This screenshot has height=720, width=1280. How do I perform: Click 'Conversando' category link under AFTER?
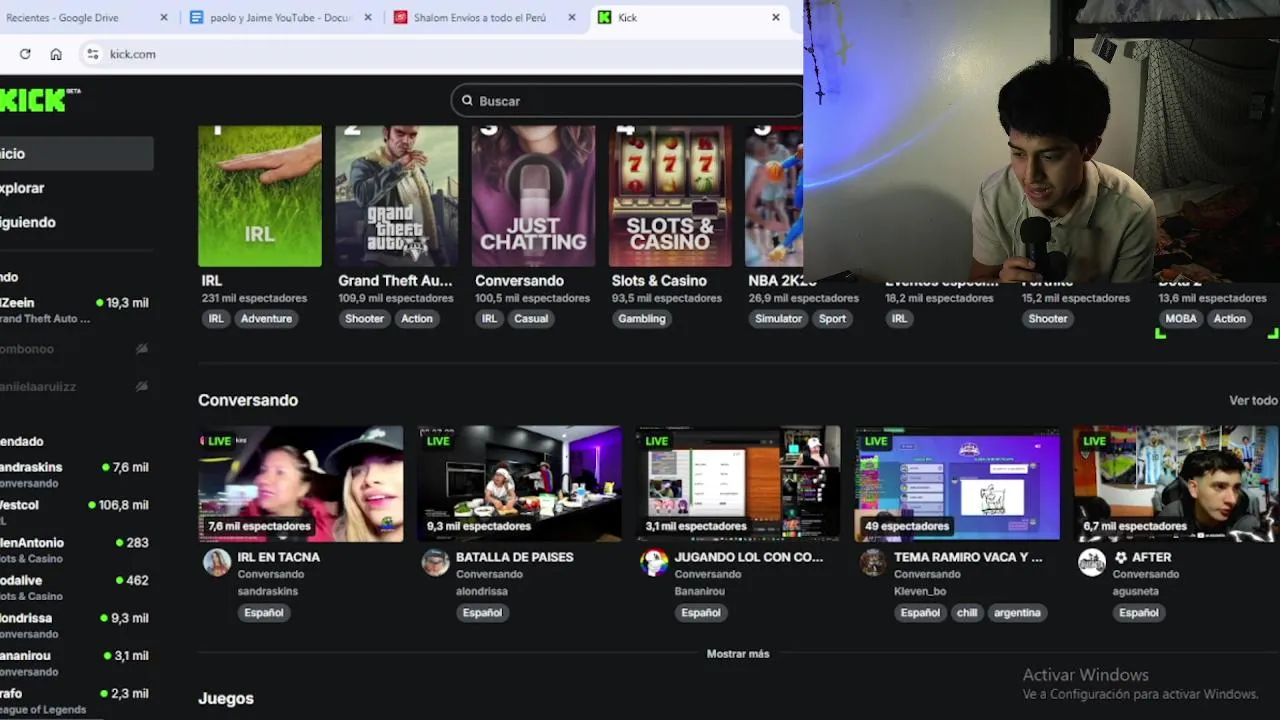coord(1146,574)
